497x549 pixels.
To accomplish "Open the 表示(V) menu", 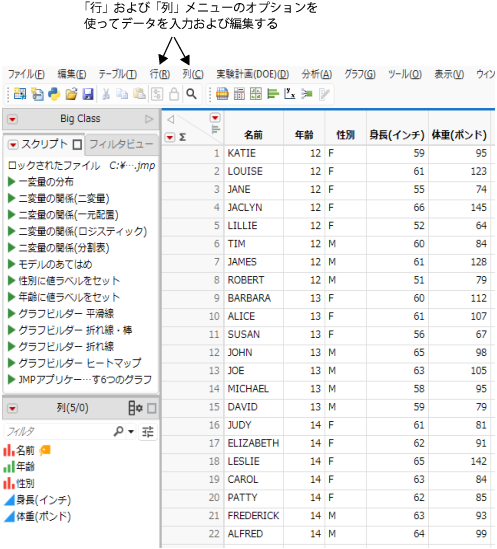I will [x=449, y=74].
